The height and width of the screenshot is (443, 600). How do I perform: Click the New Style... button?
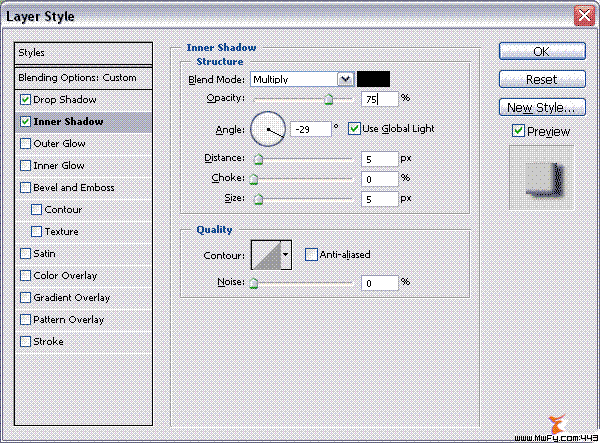[x=542, y=107]
